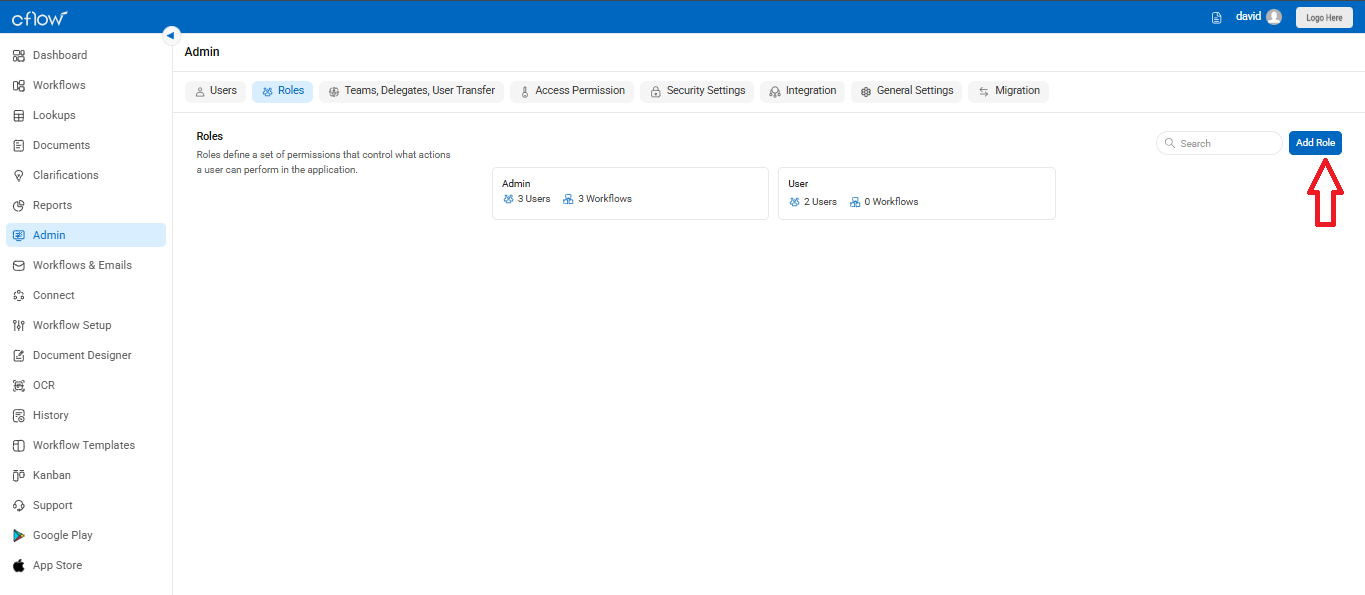Click "0 Workflows" in User card
This screenshot has width=1365, height=595.
(x=891, y=202)
